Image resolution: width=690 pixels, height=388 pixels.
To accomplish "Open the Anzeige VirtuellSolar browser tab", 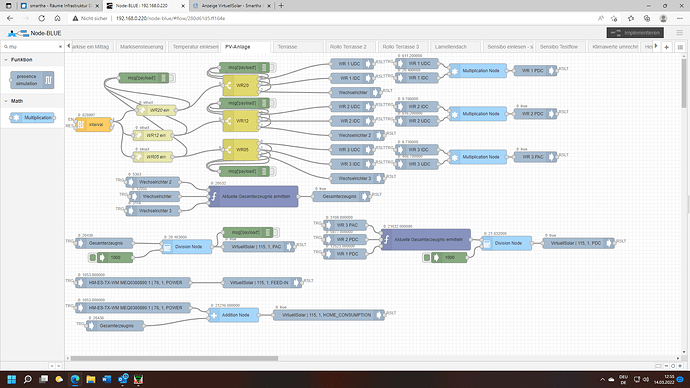I will [231, 6].
